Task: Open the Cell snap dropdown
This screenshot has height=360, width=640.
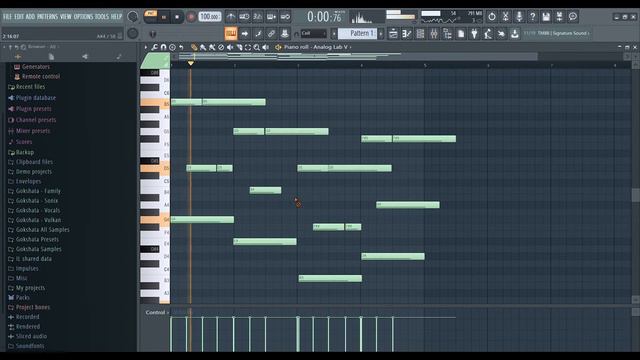Action: (313, 33)
